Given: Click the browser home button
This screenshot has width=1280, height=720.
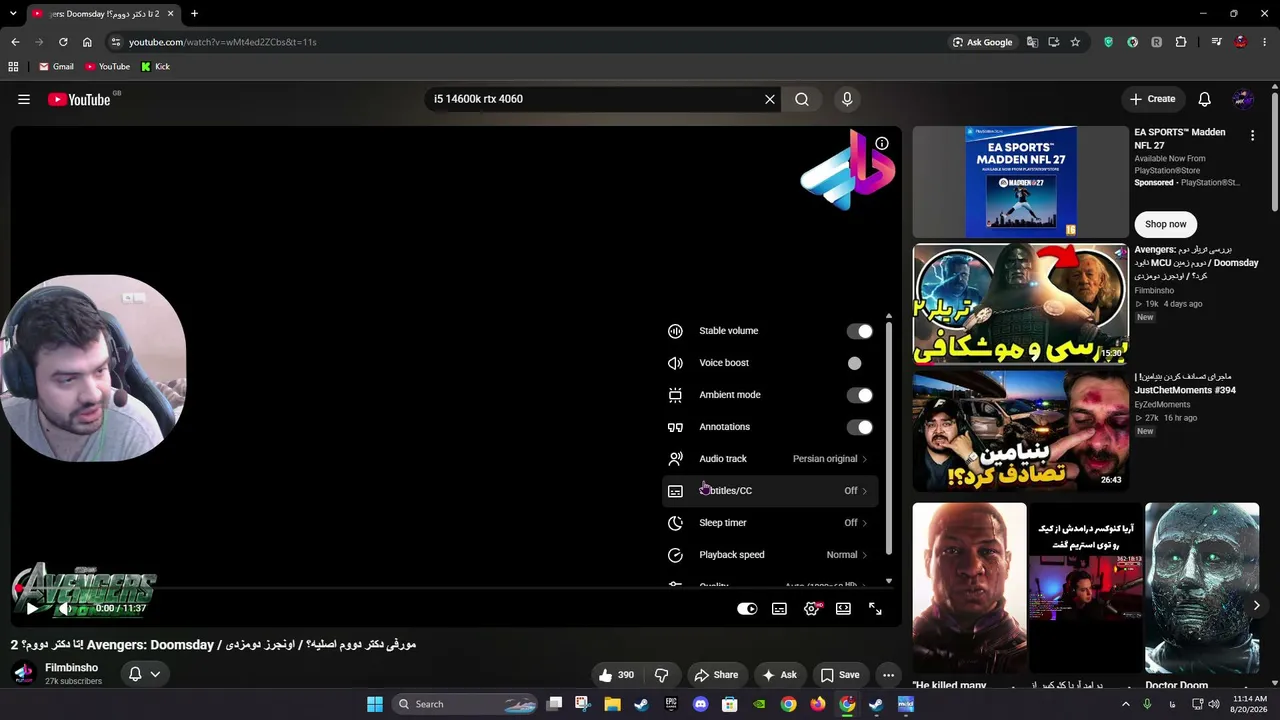Looking at the screenshot, I should pyautogui.click(x=87, y=42).
